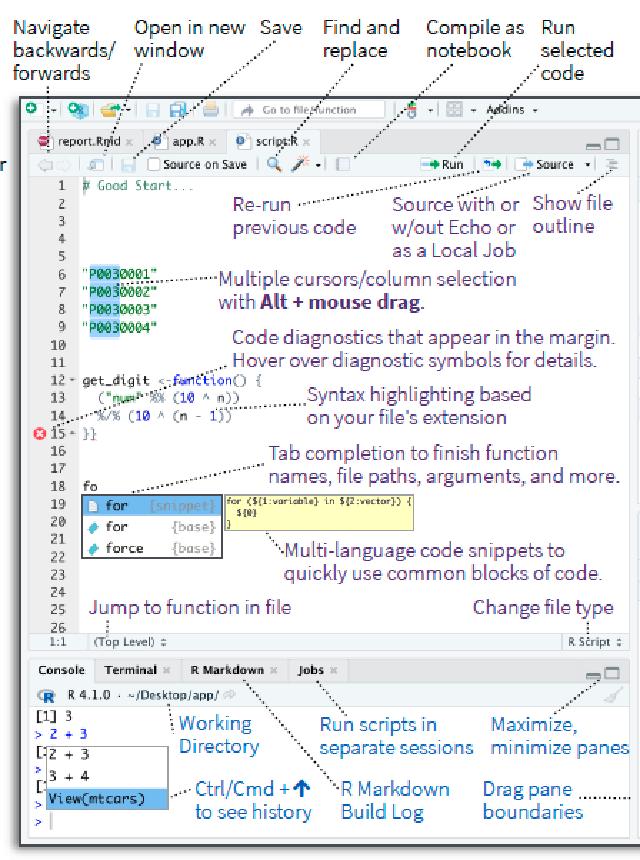Switch to the Console tab
Screen dimensions: 640x860
tap(61, 670)
